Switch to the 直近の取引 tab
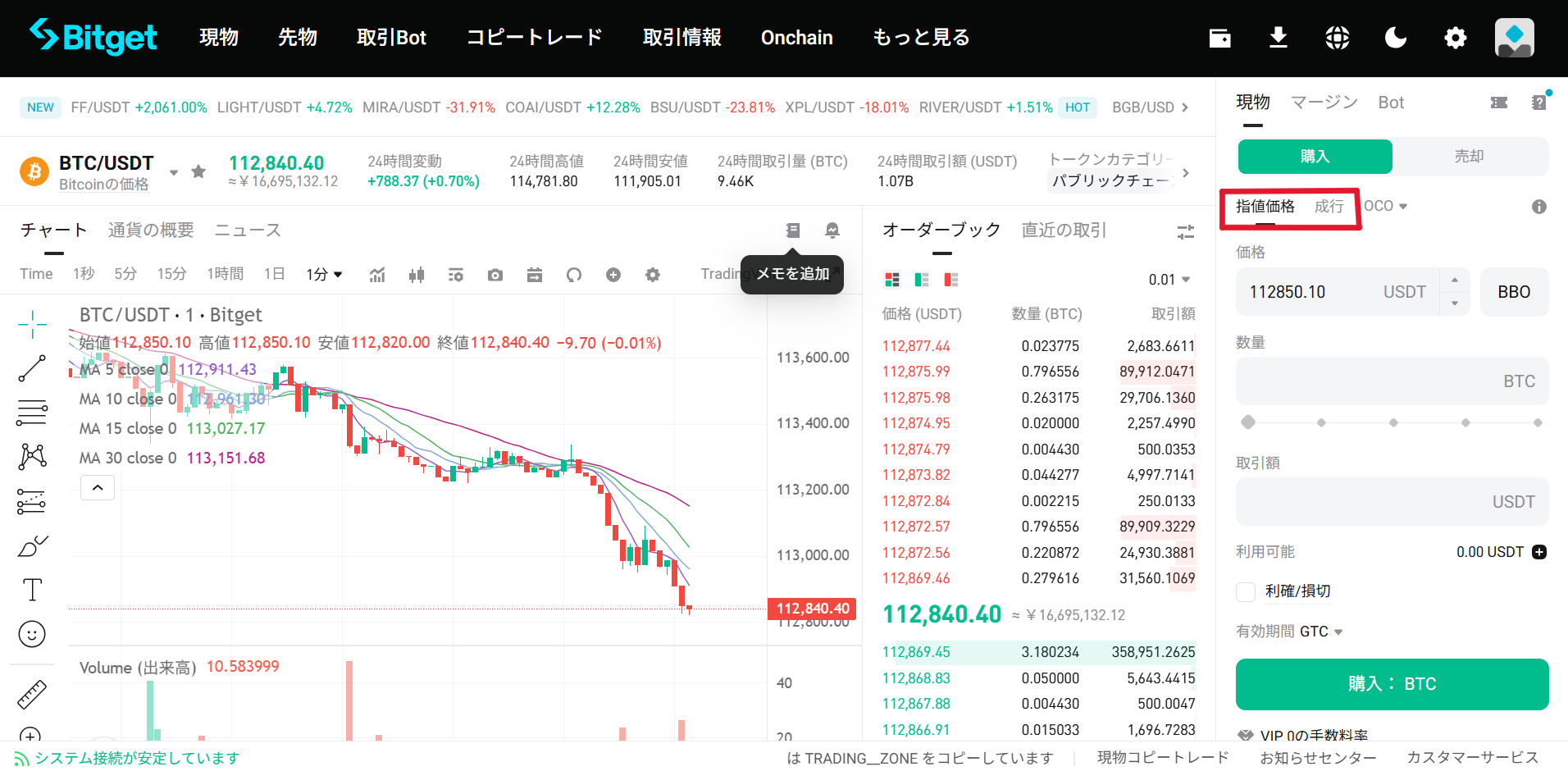The width and height of the screenshot is (1568, 771). point(1064,230)
